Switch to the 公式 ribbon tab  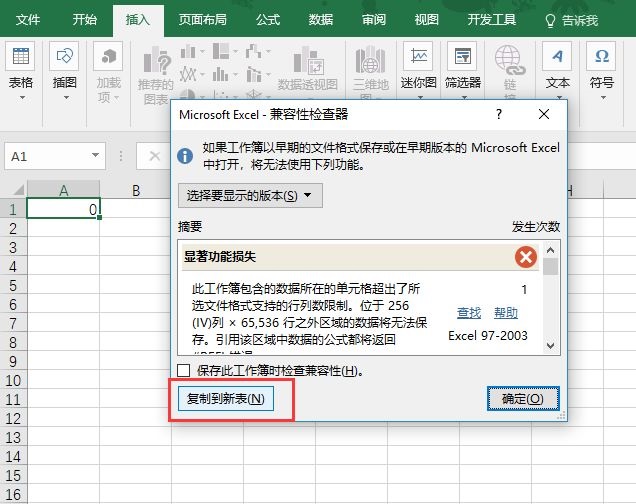[x=268, y=20]
